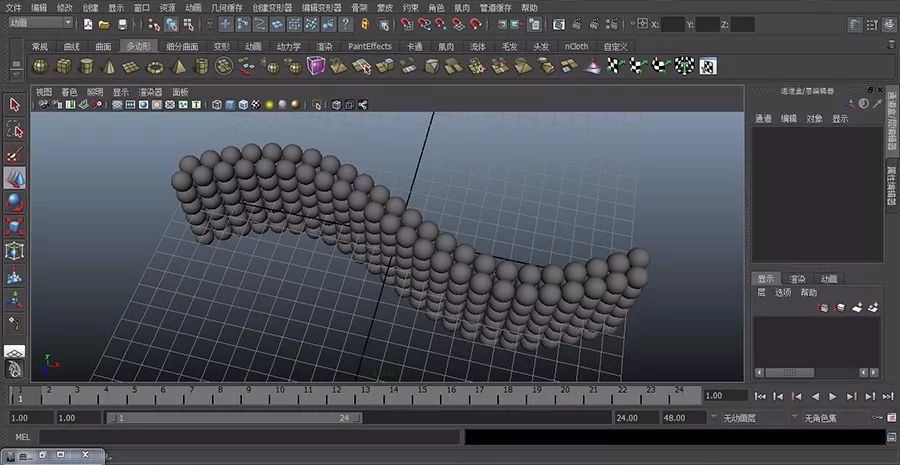This screenshot has width=900, height=465.
Task: Create new scene with the document icon
Action: click(x=88, y=24)
